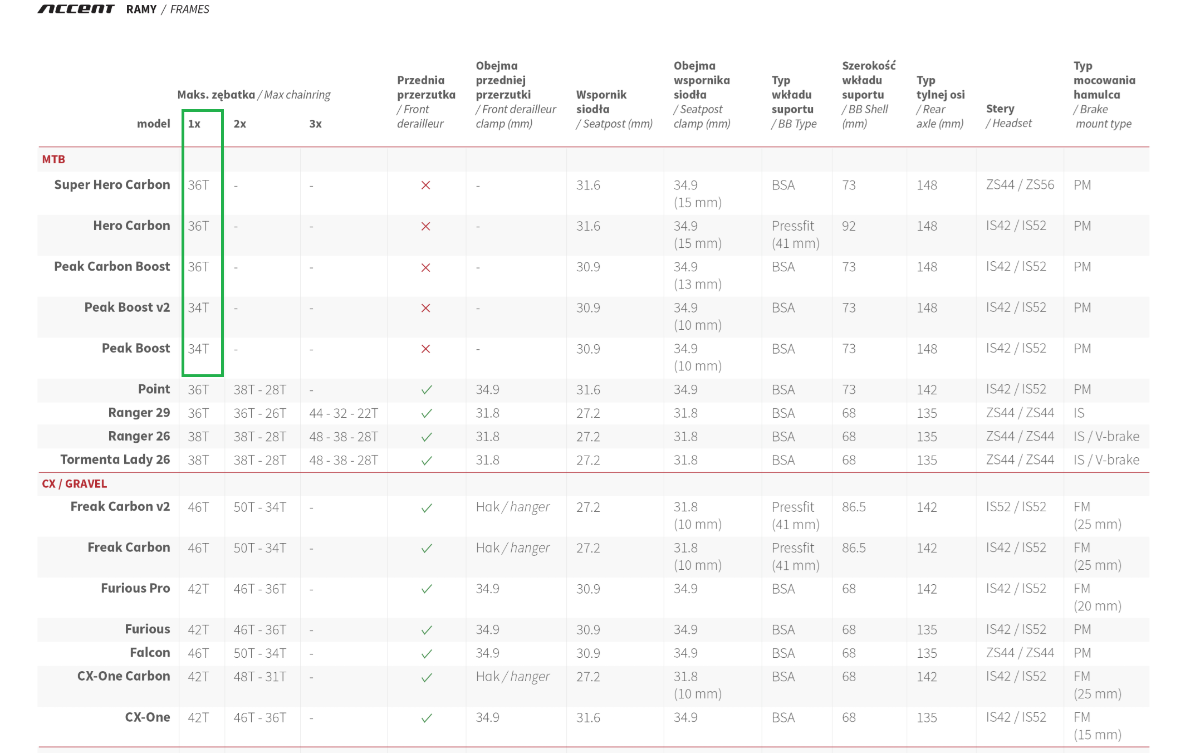This screenshot has height=753, width=1200.
Task: Click the green checkmark in Furious Pro row
Action: tap(426, 589)
